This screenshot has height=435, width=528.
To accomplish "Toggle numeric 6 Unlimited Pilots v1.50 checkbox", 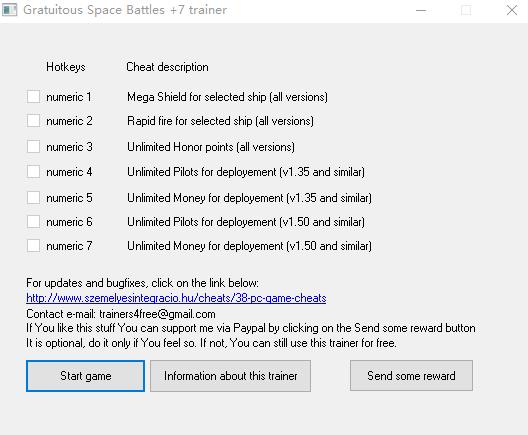I will pyautogui.click(x=34, y=222).
